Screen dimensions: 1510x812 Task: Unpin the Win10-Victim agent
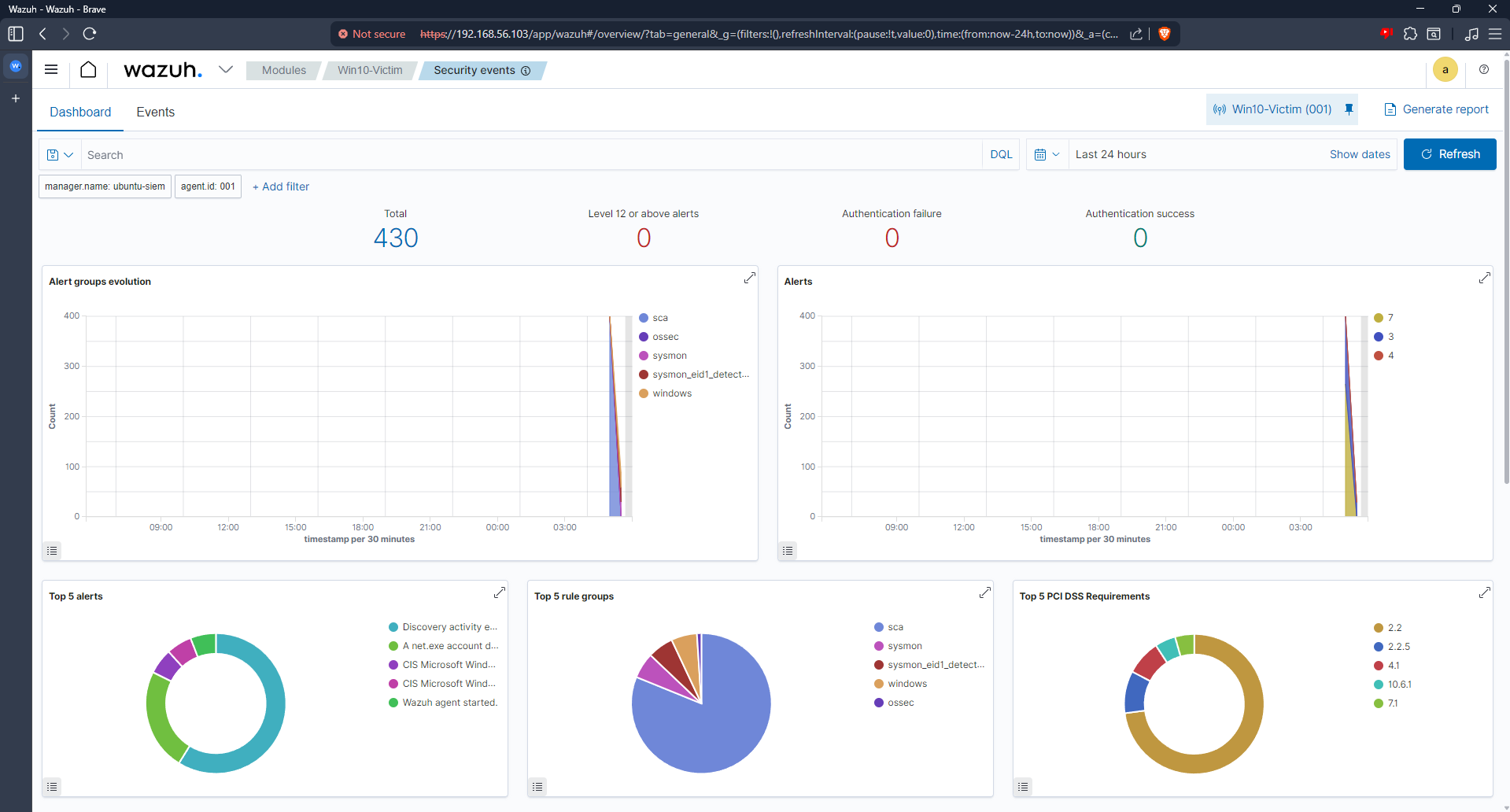[x=1349, y=109]
